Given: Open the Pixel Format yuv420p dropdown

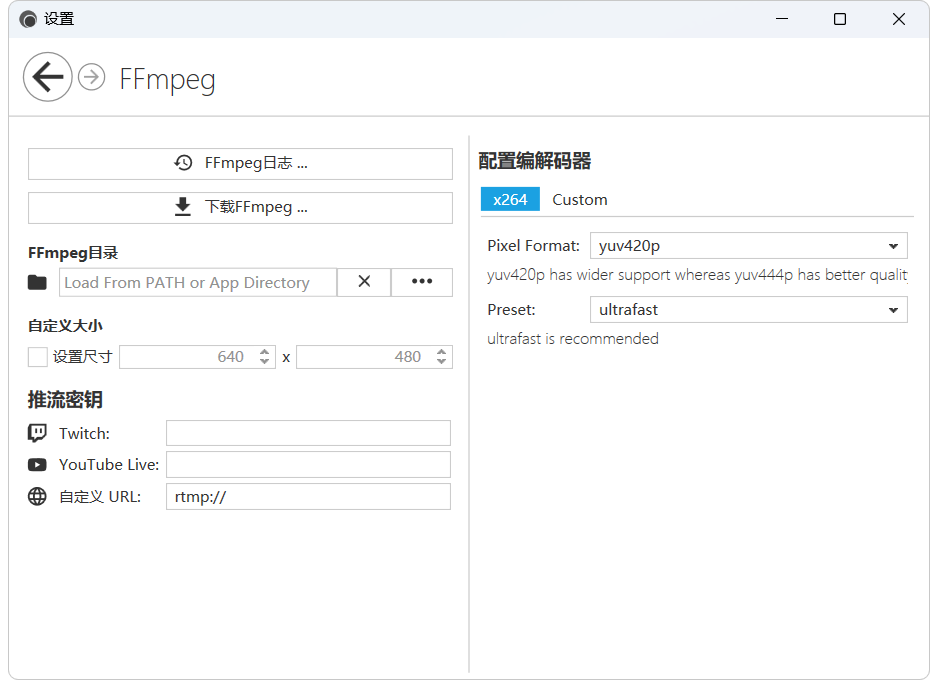Looking at the screenshot, I should tap(749, 246).
